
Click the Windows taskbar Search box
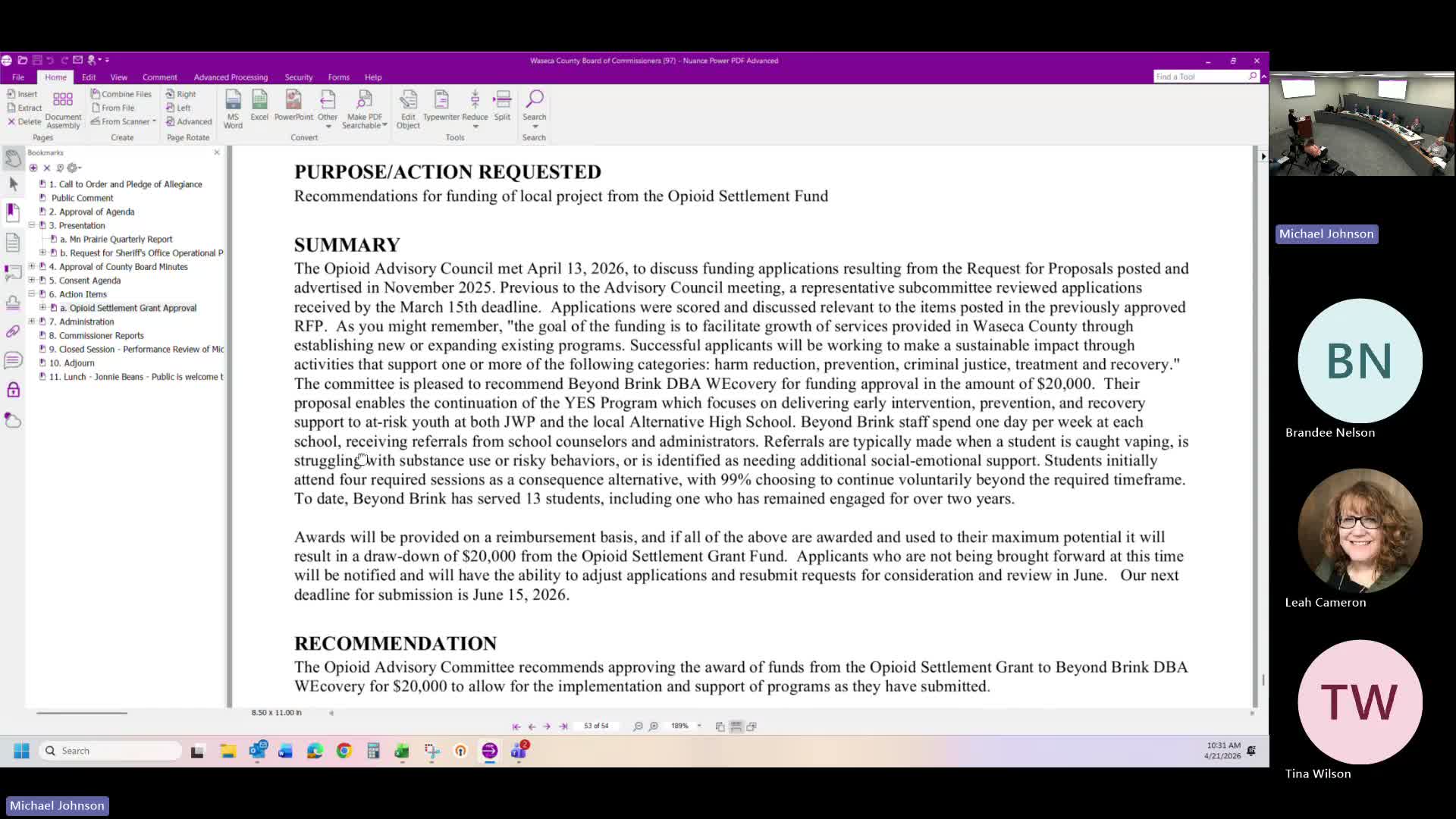pos(111,751)
